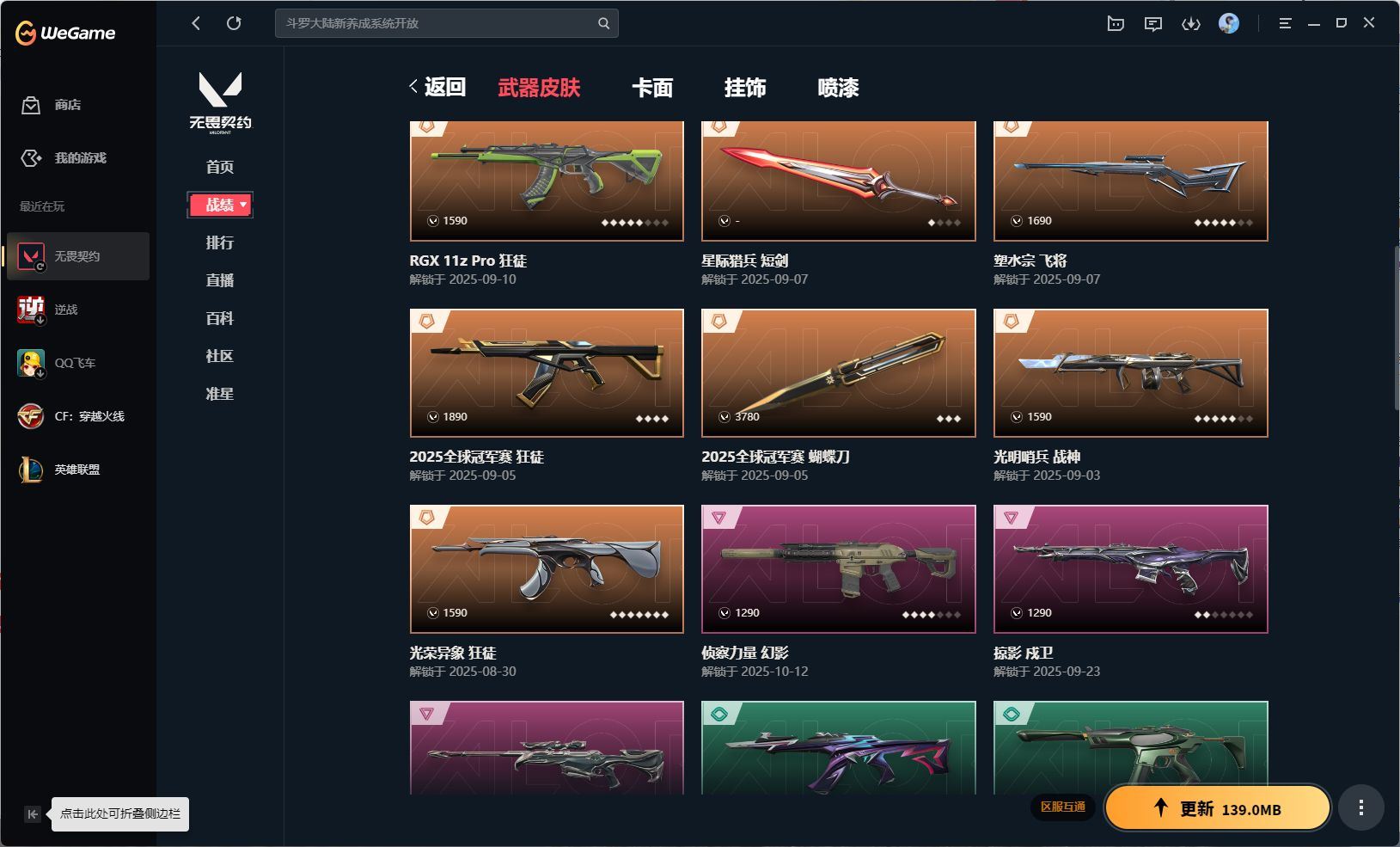Switch to the 卡面 tab
This screenshot has width=1400, height=847.
pos(652,88)
